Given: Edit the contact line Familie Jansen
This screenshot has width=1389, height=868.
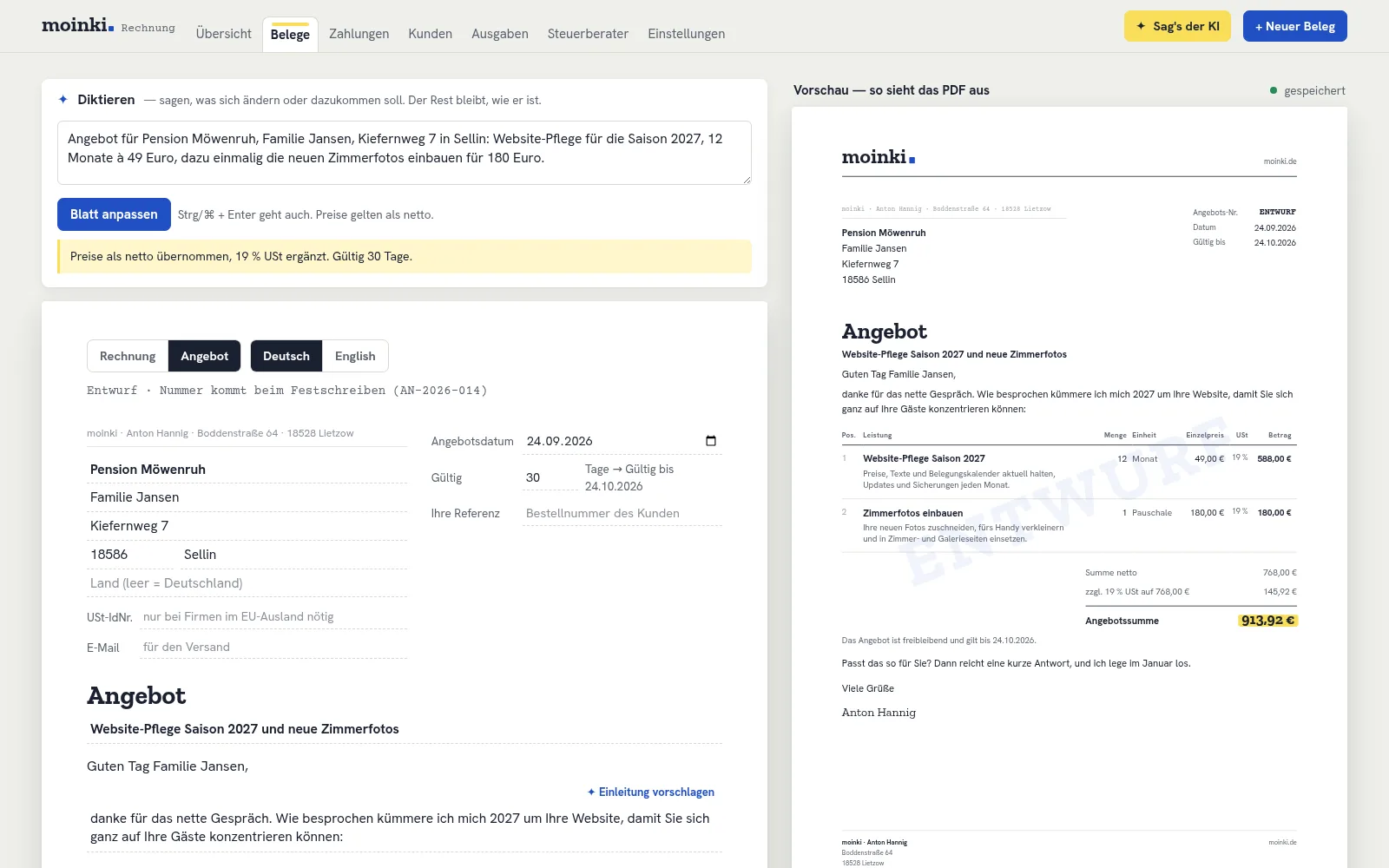Looking at the screenshot, I should pos(247,497).
